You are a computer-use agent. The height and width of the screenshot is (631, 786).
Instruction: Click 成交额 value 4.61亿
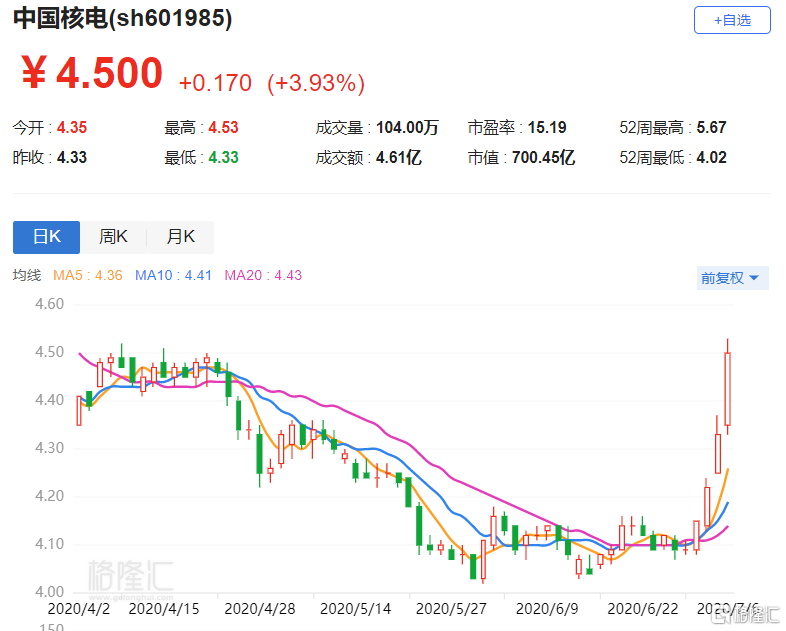click(x=399, y=157)
